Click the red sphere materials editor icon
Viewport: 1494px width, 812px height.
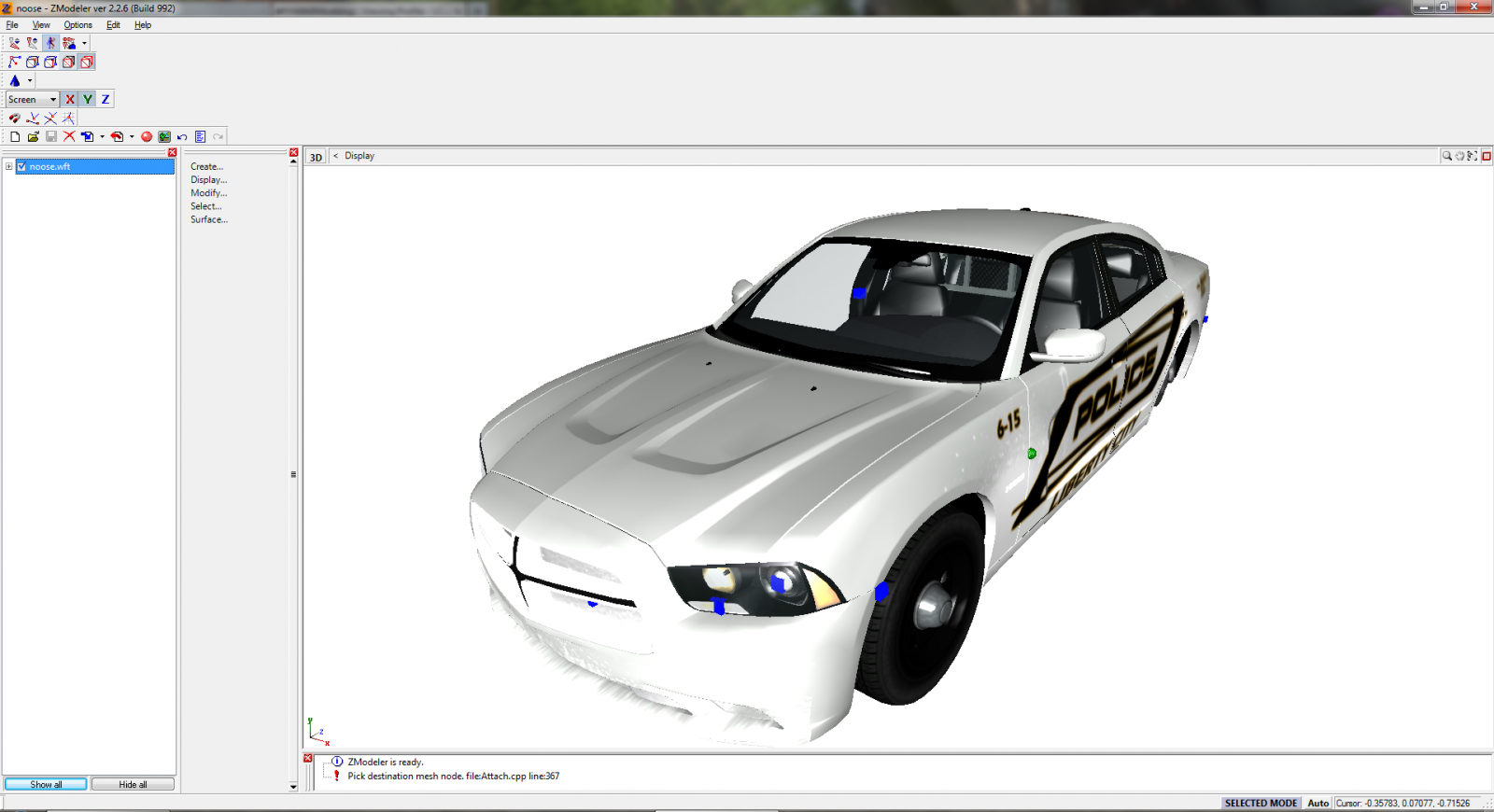147,137
